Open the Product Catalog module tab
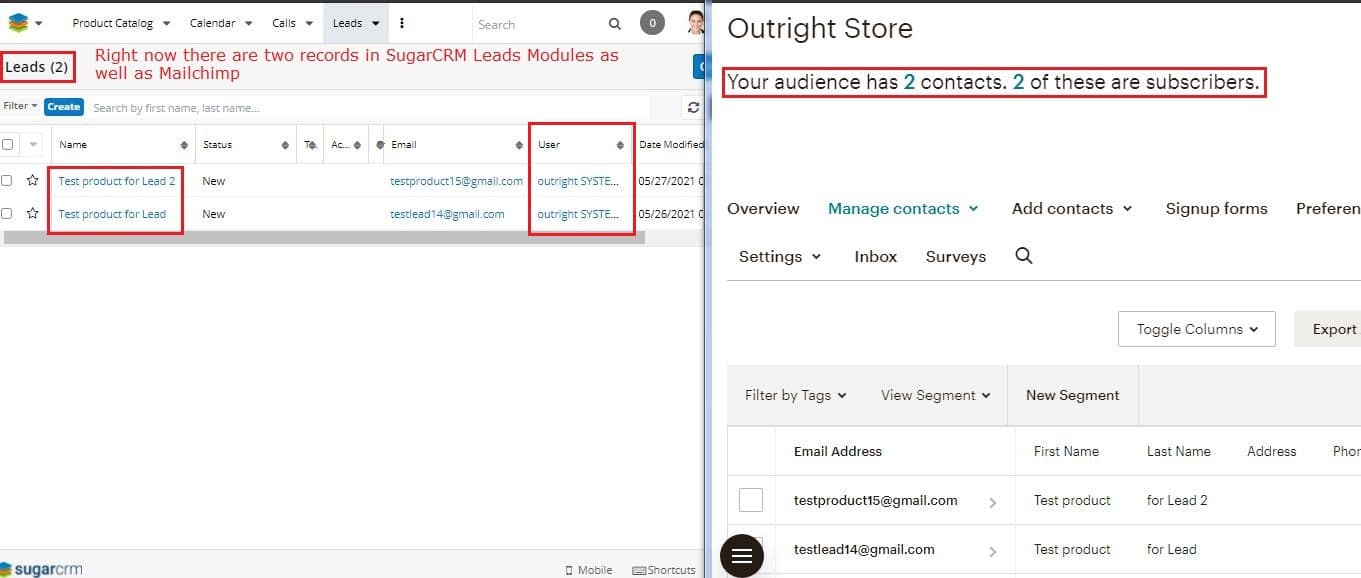Image resolution: width=1361 pixels, height=578 pixels. click(x=112, y=23)
